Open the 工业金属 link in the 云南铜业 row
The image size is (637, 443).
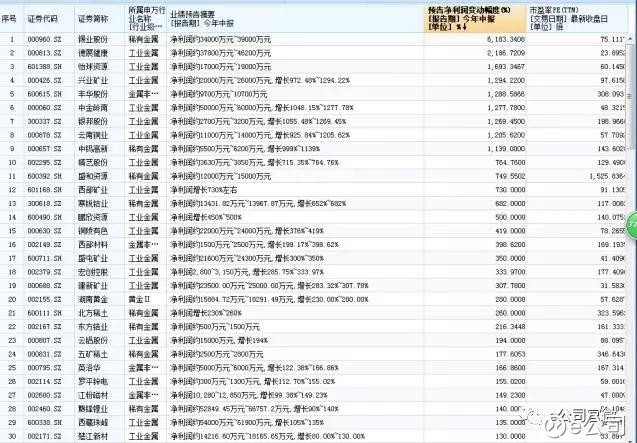[143, 135]
